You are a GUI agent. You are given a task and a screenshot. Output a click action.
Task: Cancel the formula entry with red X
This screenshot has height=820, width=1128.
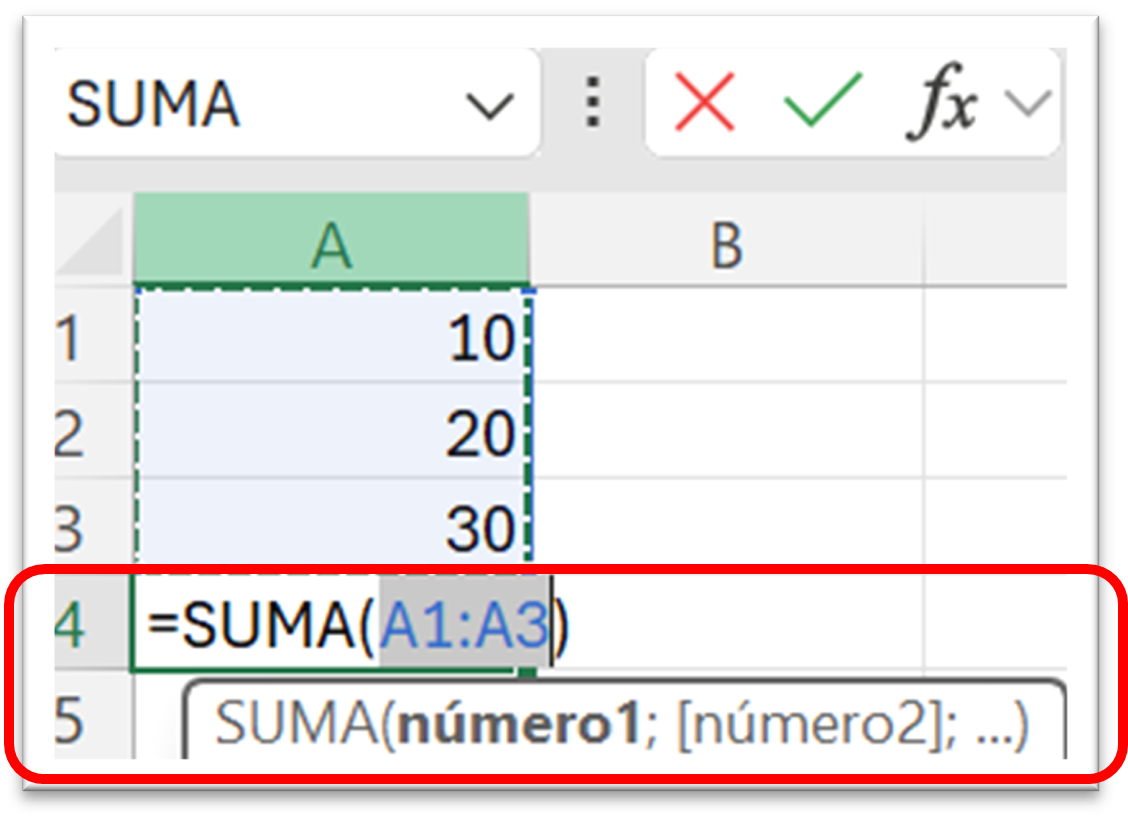704,104
